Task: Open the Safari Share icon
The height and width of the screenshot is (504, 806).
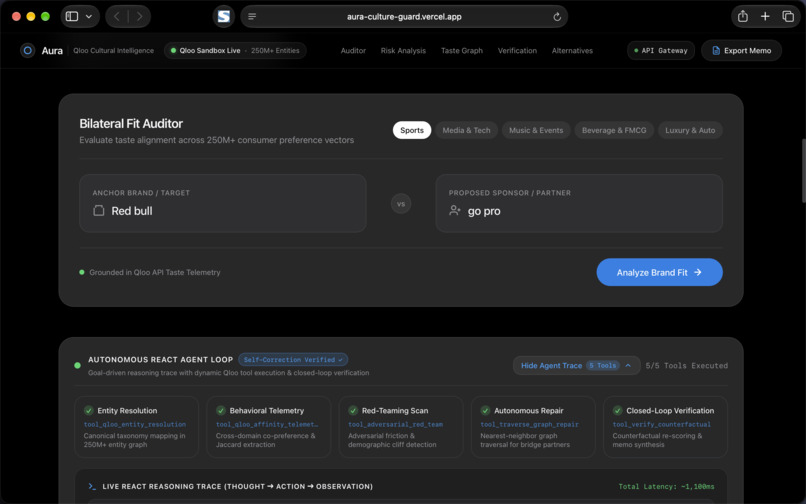Action: pos(743,16)
